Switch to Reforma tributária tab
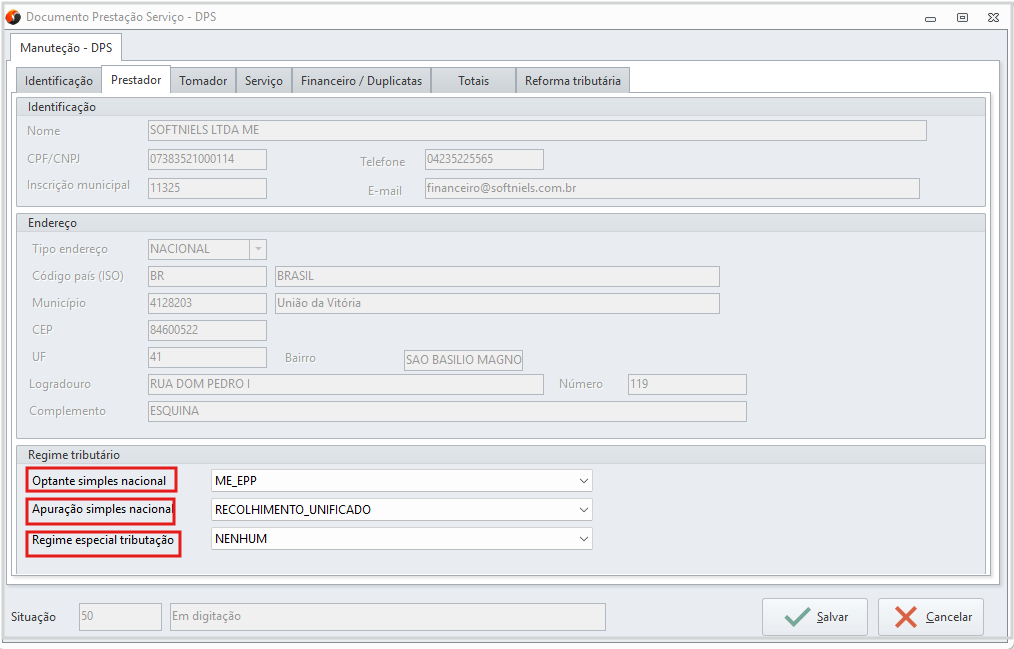 573,81
